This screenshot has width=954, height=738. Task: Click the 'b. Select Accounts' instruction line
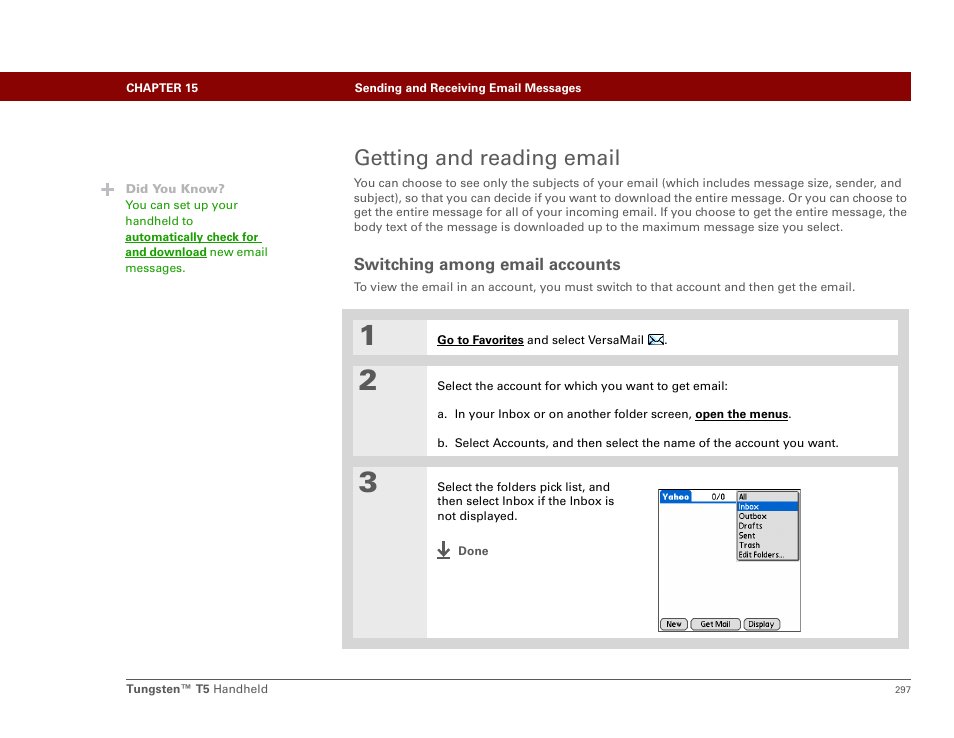click(x=638, y=443)
